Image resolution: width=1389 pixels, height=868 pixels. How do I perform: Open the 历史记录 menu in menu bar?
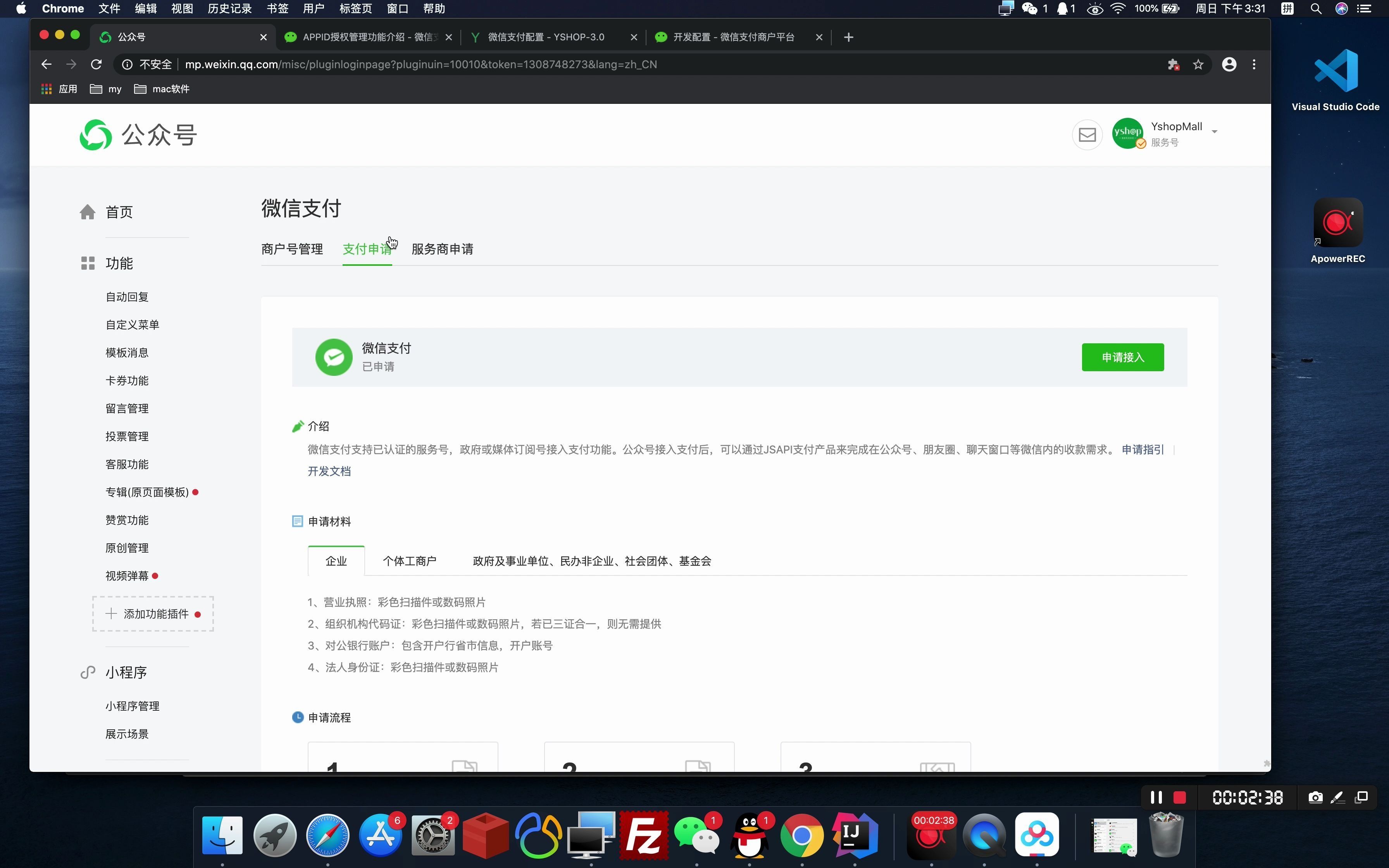pos(229,9)
